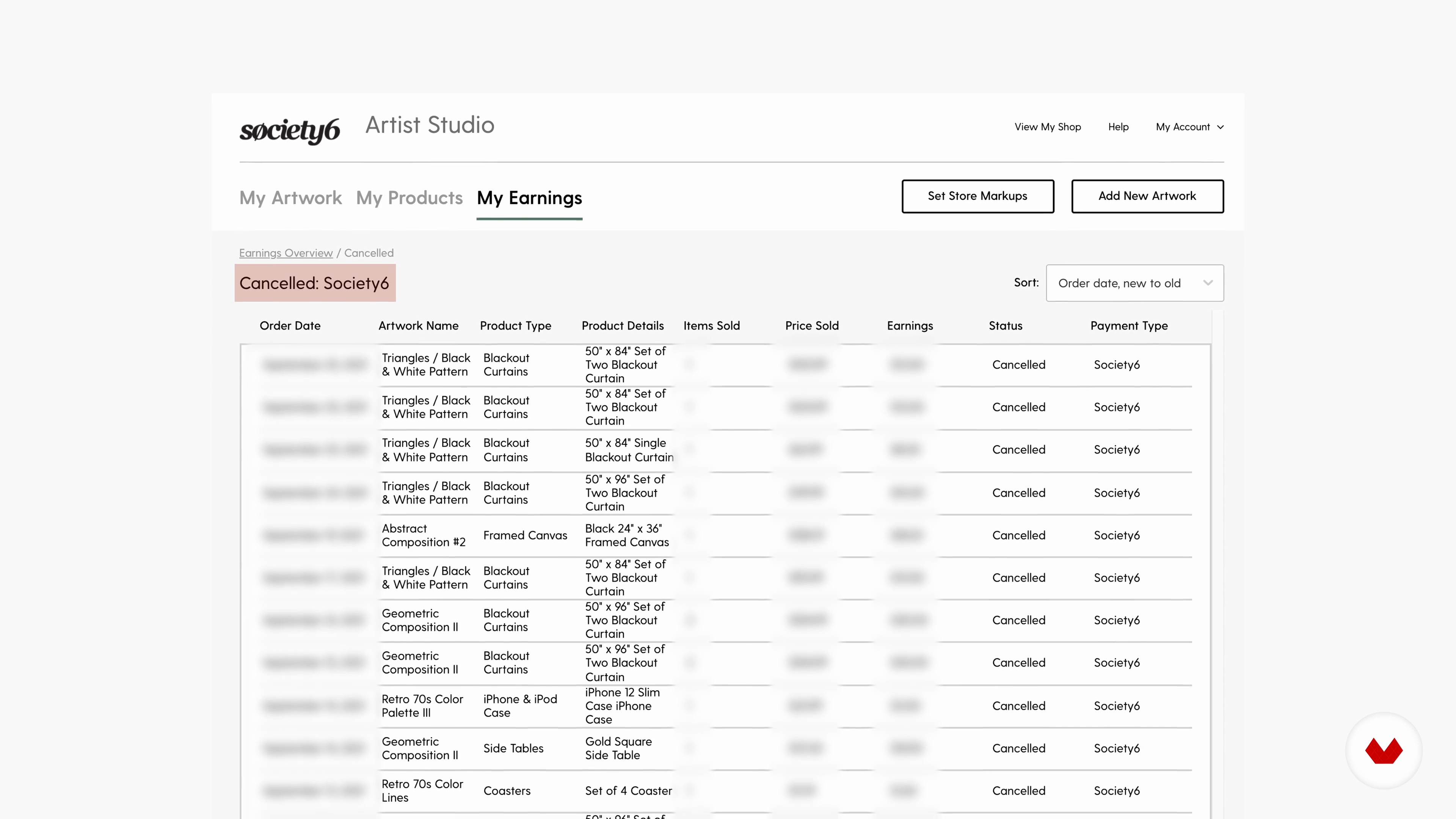
Task: Click Add New Artwork button
Action: pos(1147,196)
